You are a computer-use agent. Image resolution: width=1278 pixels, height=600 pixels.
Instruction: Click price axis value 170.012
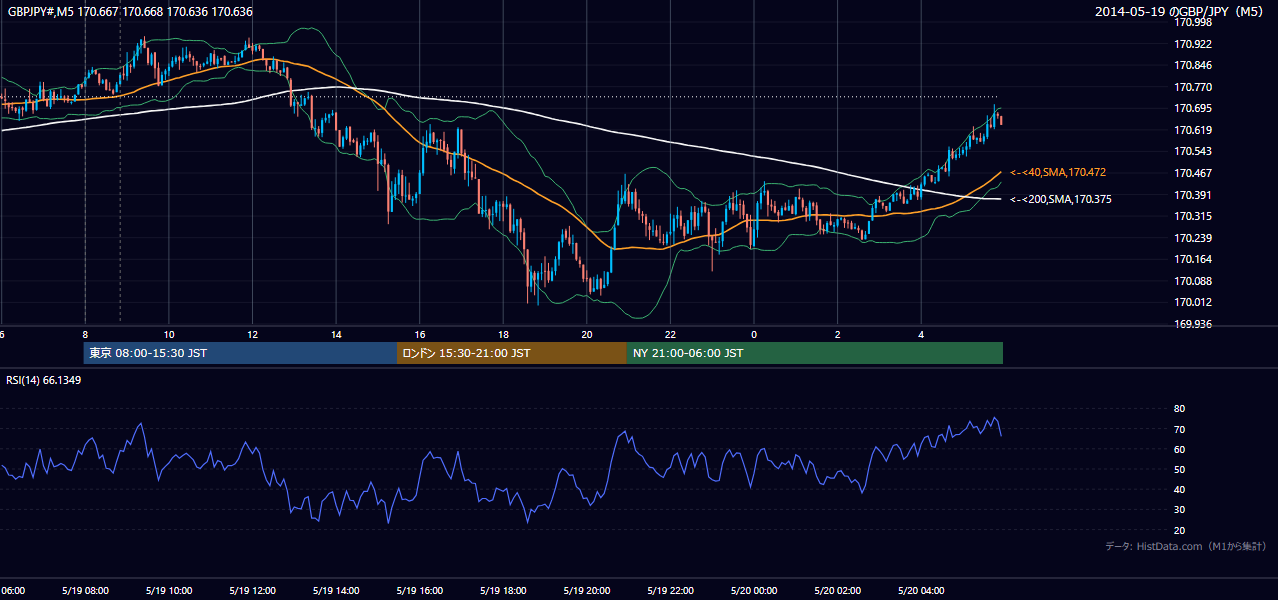(x=1194, y=303)
